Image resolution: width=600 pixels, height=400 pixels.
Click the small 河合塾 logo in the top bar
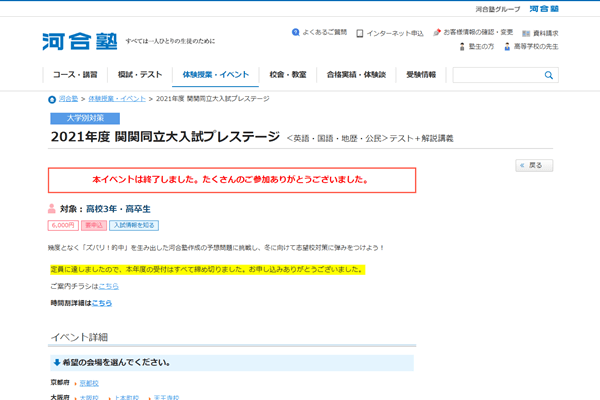click(544, 9)
